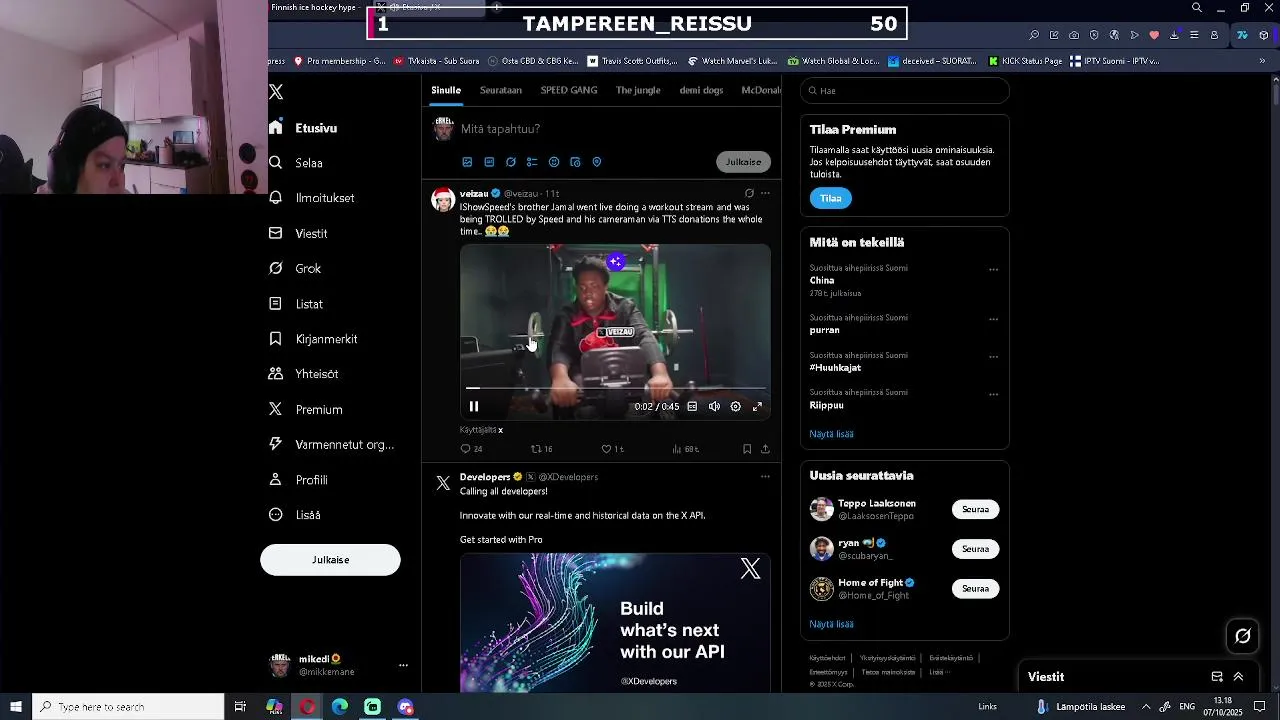The height and width of the screenshot is (720, 1280).
Task: Follow Teppo Laaksonen
Action: (975, 509)
